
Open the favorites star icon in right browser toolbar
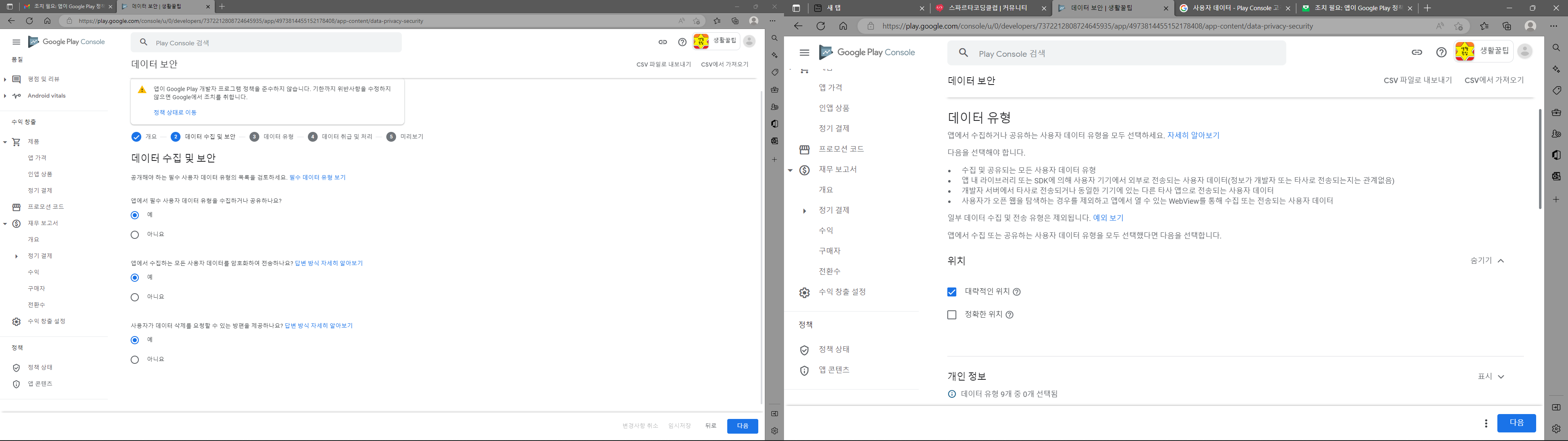tap(1484, 26)
